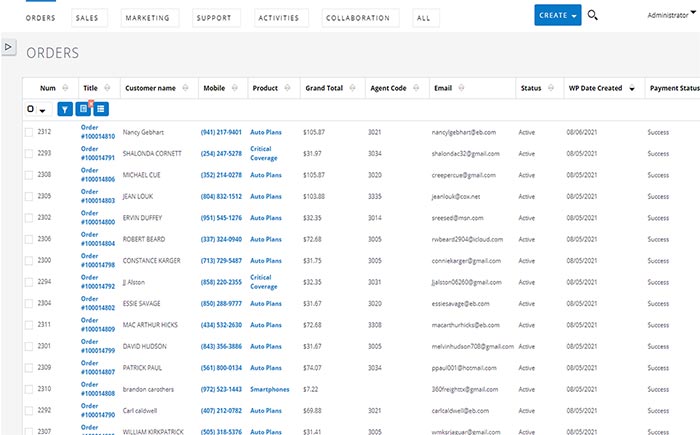Open Order #100014791 link
The width and height of the screenshot is (700, 435).
[x=98, y=153]
